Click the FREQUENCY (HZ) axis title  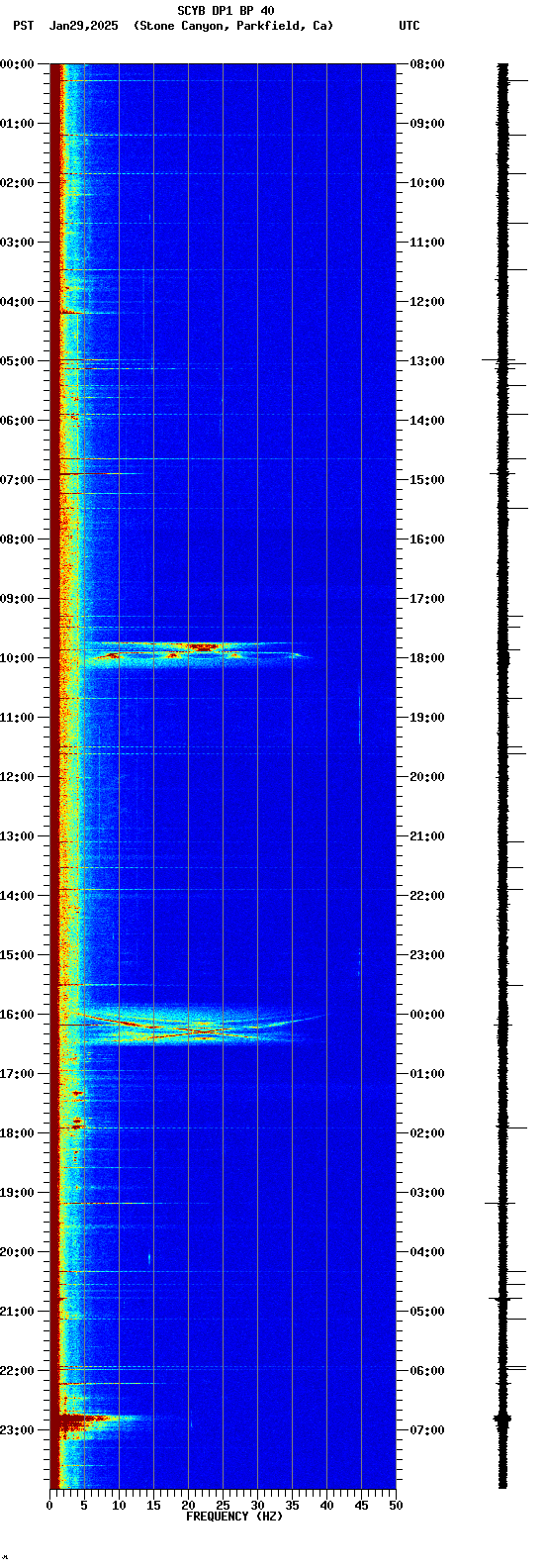click(x=234, y=1517)
